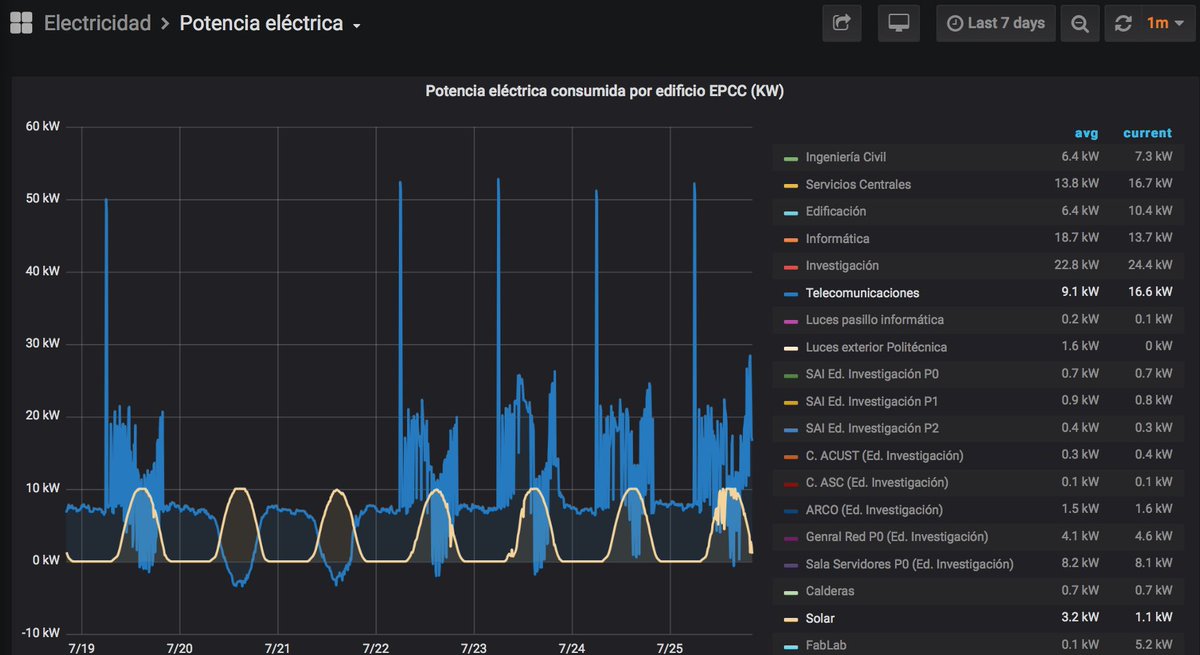
Task: Click the 7/19 x-axis date label
Action: click(x=81, y=648)
